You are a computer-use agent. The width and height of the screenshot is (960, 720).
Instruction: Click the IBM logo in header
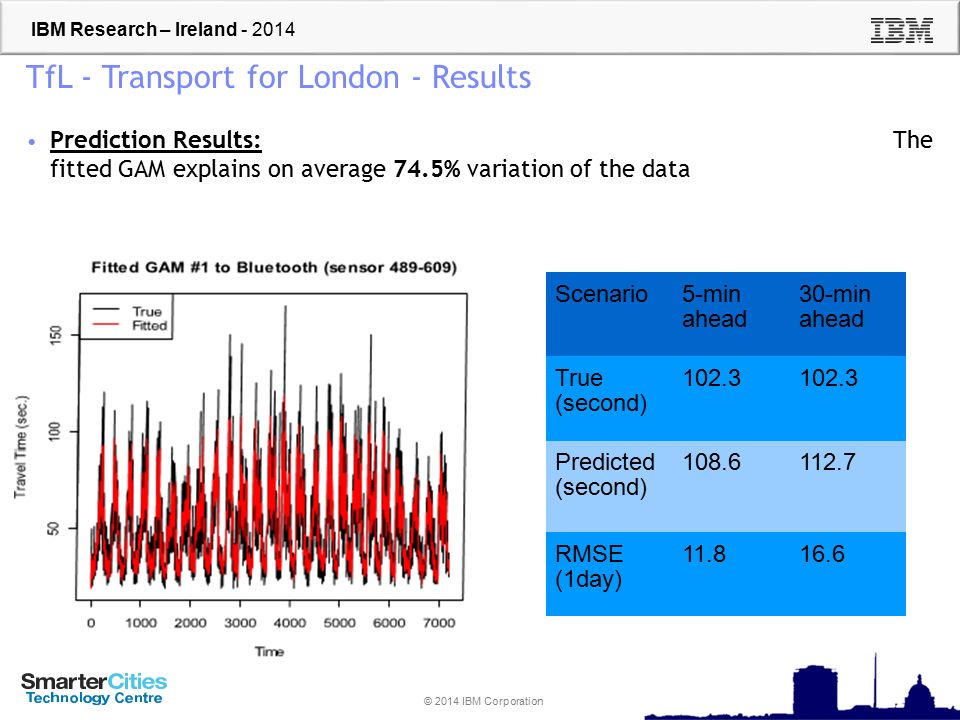click(902, 30)
